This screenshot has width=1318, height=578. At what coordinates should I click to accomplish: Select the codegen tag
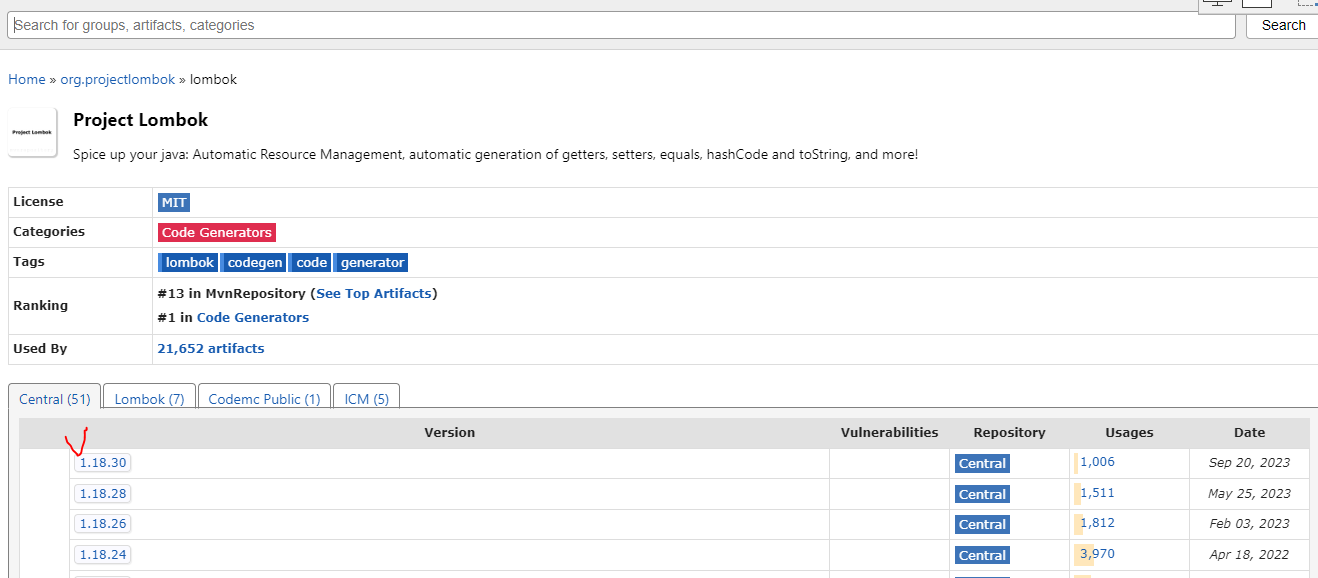[254, 263]
